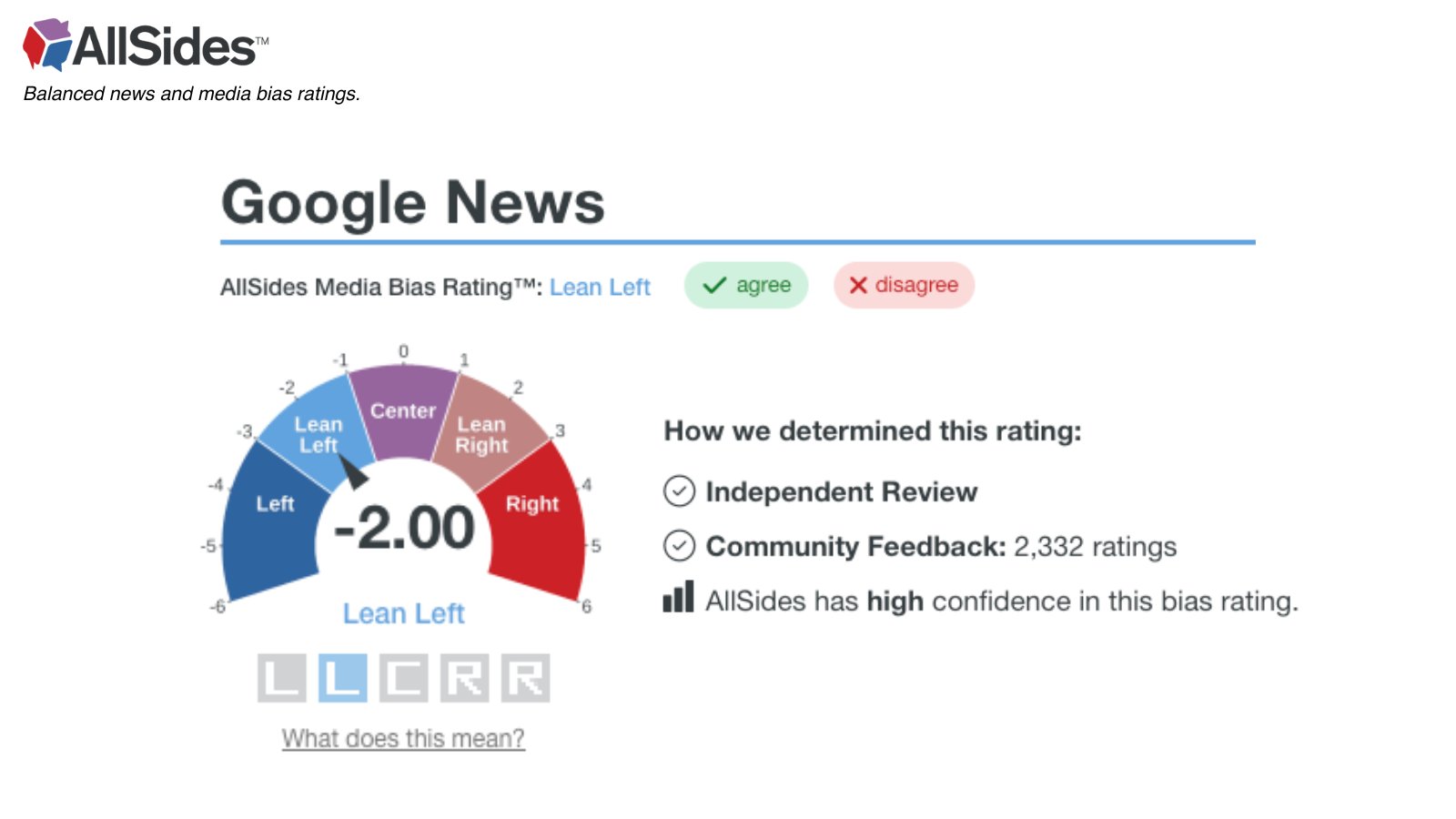Click the gauge needle pointer arrow
The width and height of the screenshot is (1456, 819).
[x=354, y=471]
